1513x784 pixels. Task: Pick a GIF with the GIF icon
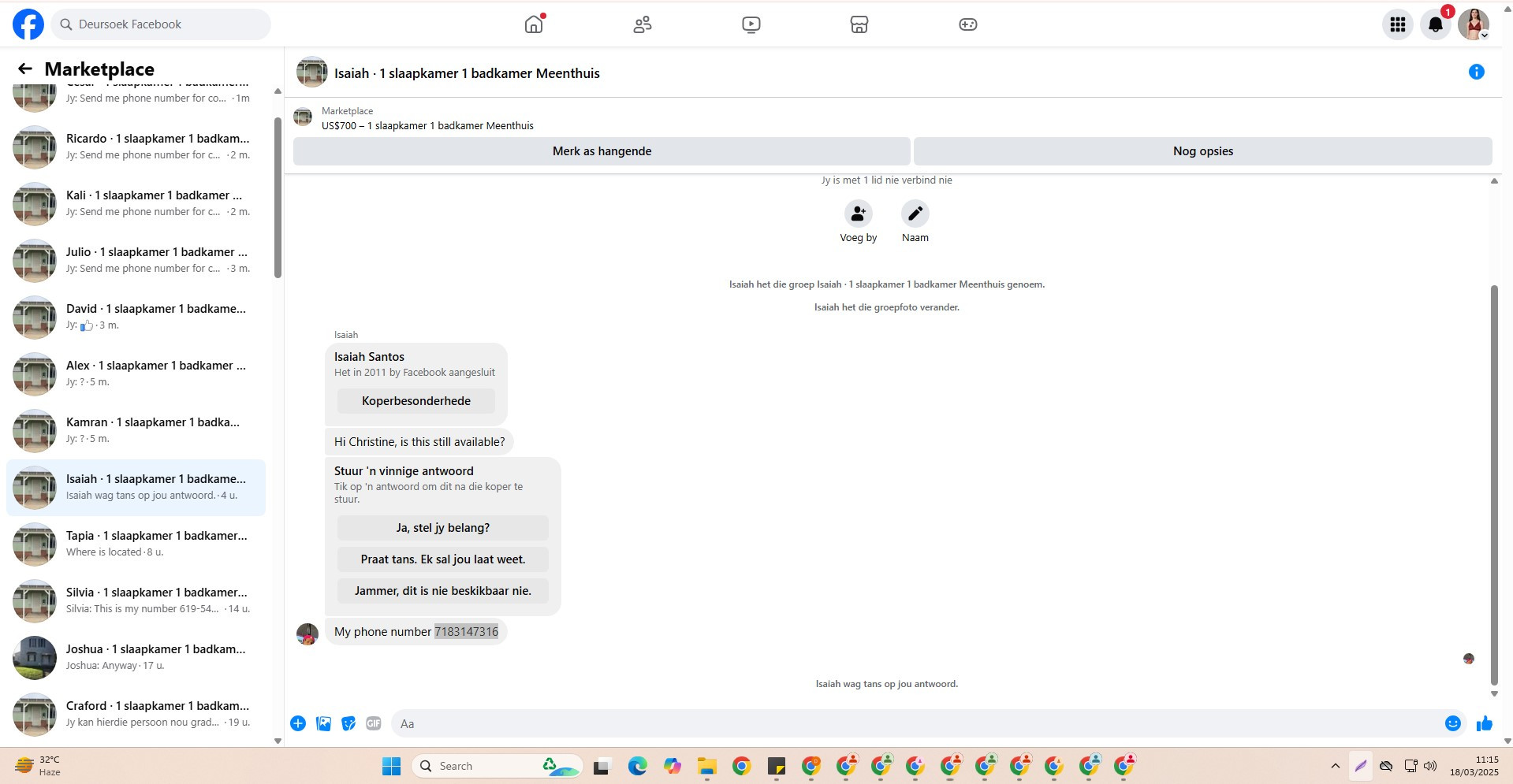(374, 723)
